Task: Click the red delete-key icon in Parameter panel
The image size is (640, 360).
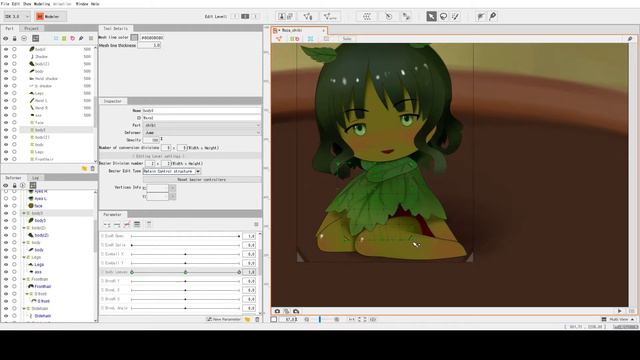Action: point(127,224)
